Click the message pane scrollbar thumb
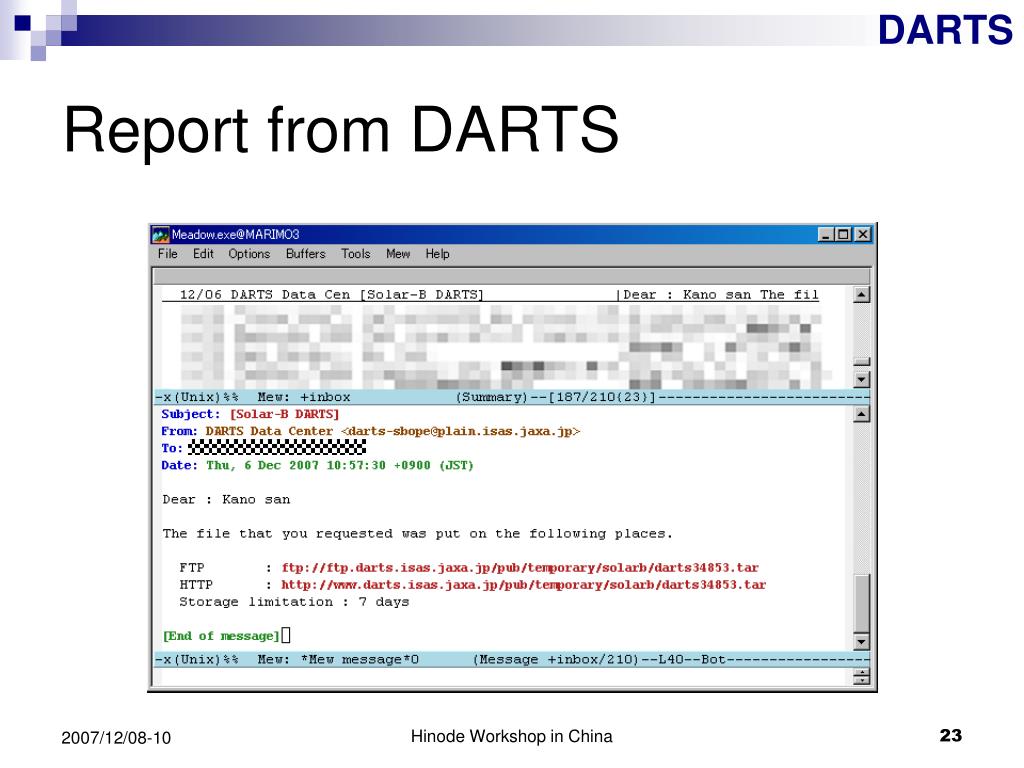 [861, 603]
